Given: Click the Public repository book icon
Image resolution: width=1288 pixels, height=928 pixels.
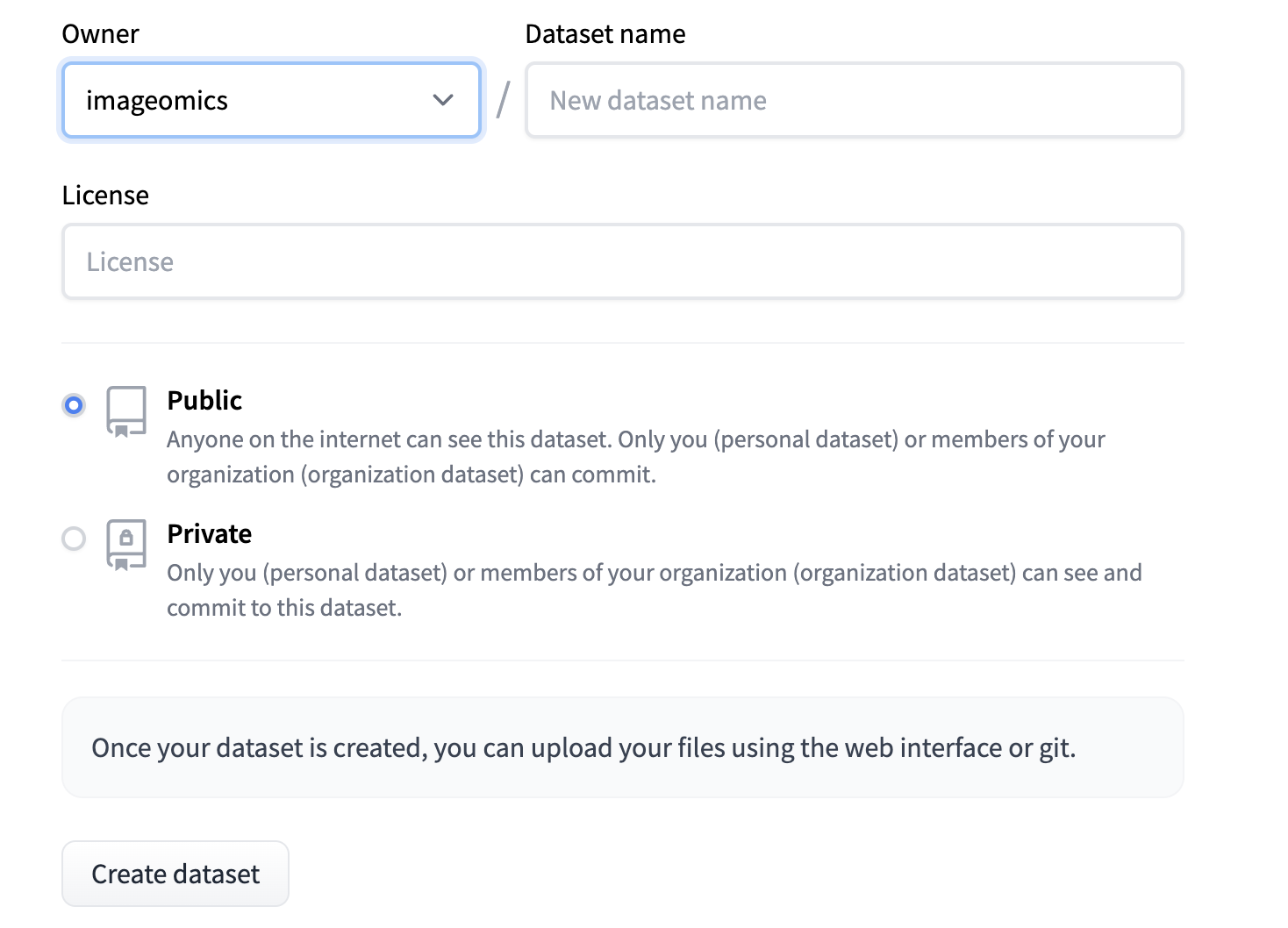Looking at the screenshot, I should (126, 411).
